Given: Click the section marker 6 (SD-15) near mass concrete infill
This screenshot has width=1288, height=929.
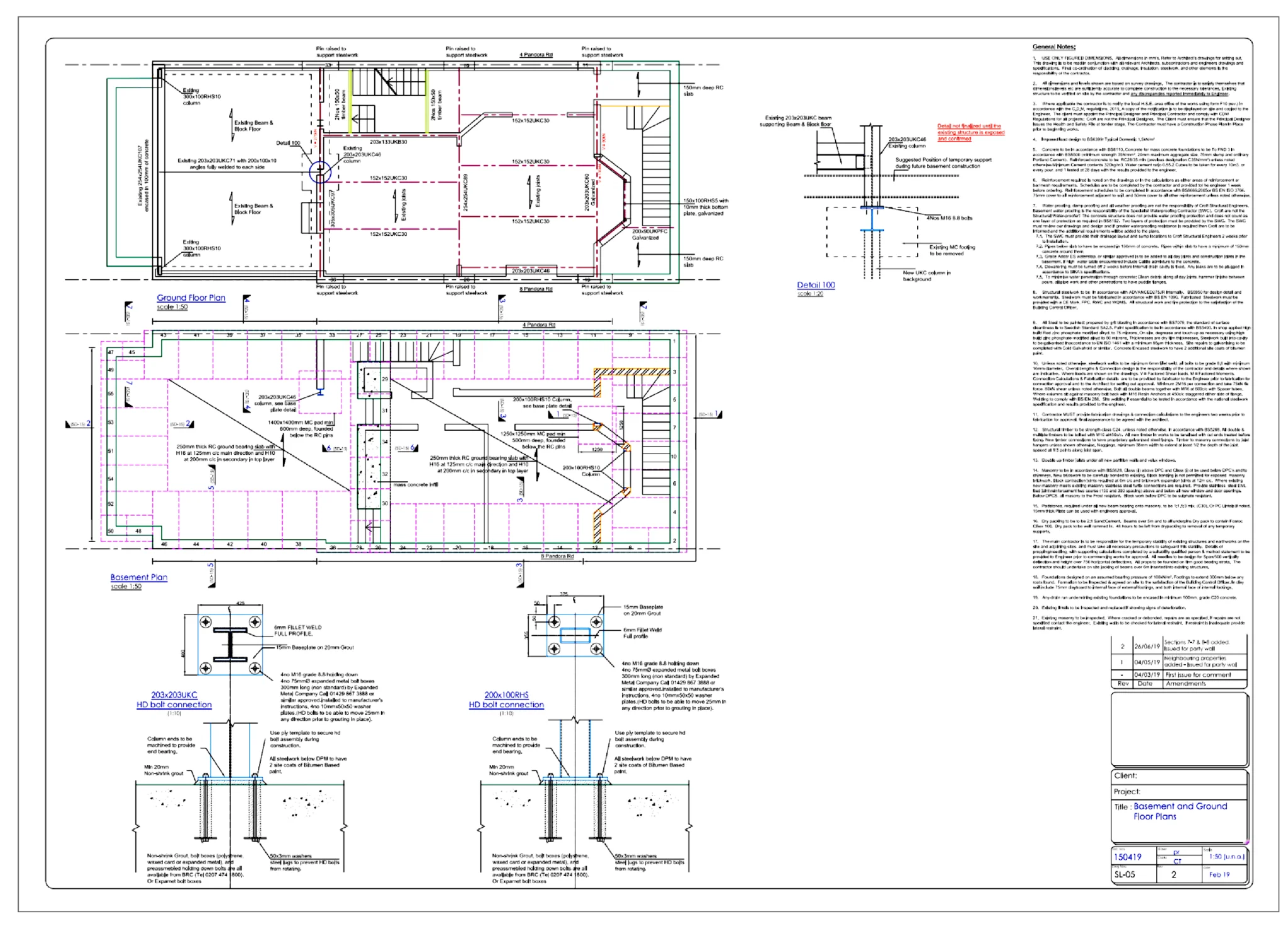Looking at the screenshot, I should (x=413, y=448).
